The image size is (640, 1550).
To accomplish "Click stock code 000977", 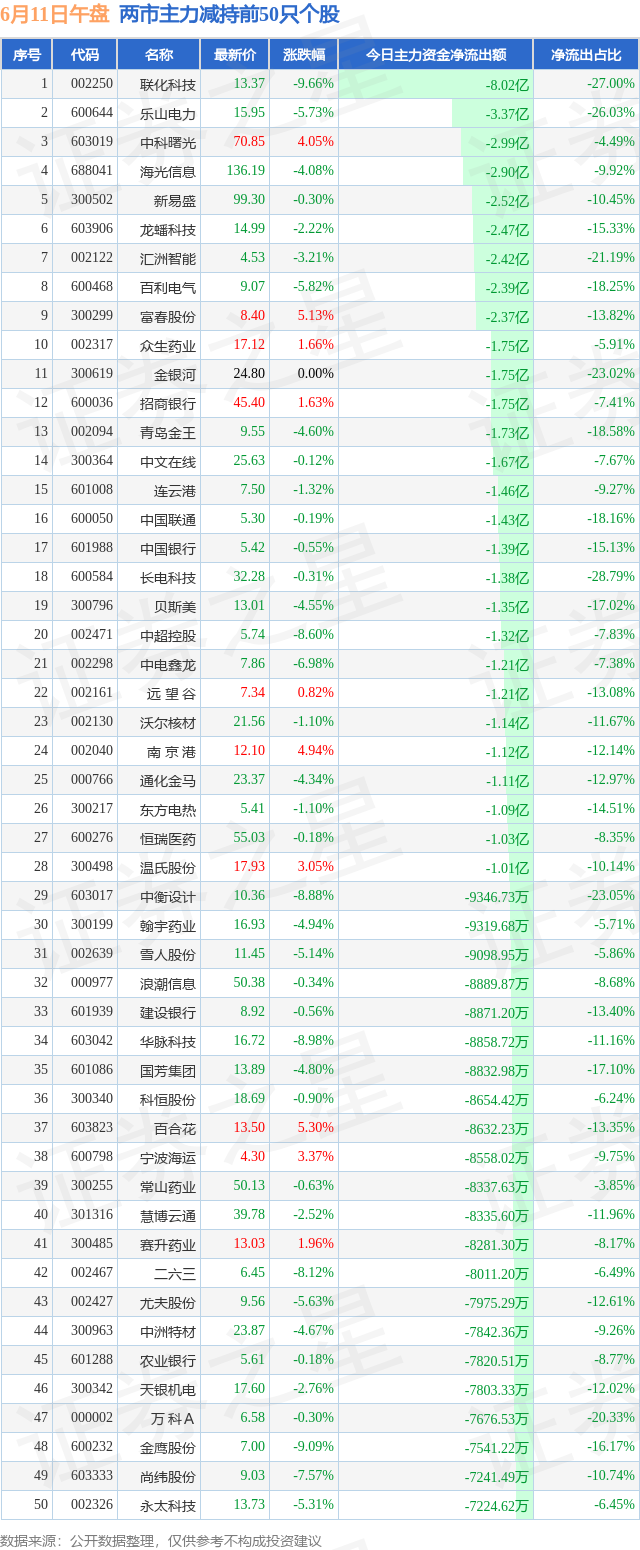I will (91, 983).
